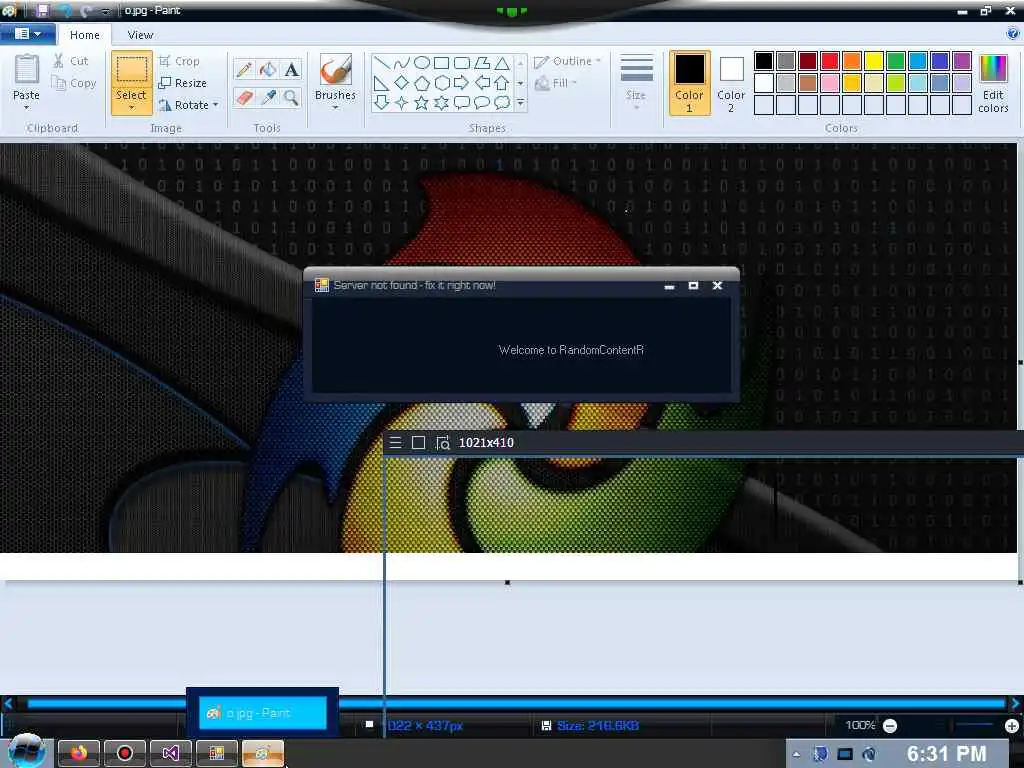1024x768 pixels.
Task: Pick the yellow color swatch
Action: point(874,61)
